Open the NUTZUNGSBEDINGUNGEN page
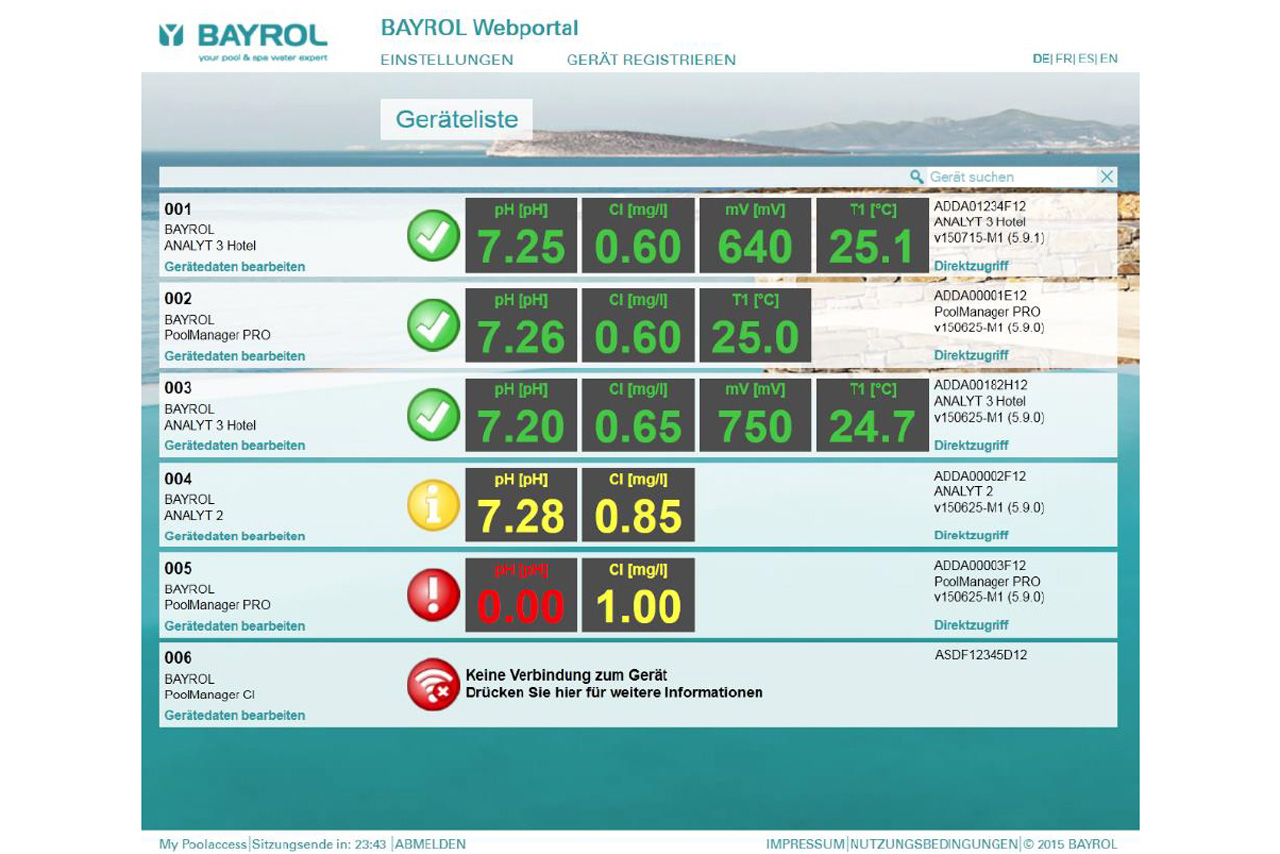 (934, 844)
